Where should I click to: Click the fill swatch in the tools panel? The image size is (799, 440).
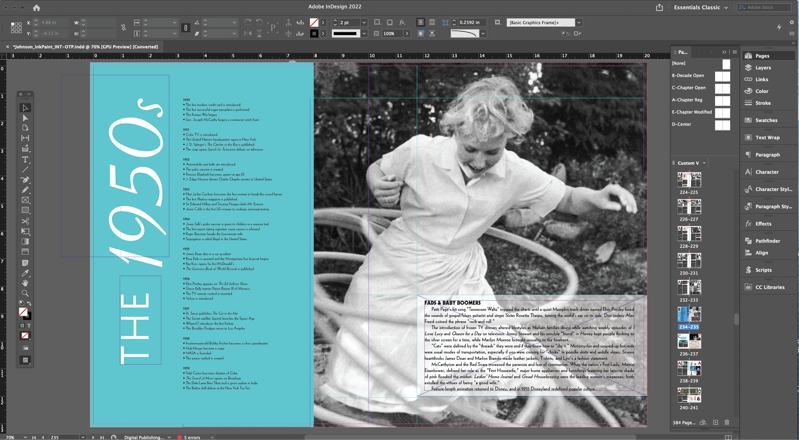23,312
